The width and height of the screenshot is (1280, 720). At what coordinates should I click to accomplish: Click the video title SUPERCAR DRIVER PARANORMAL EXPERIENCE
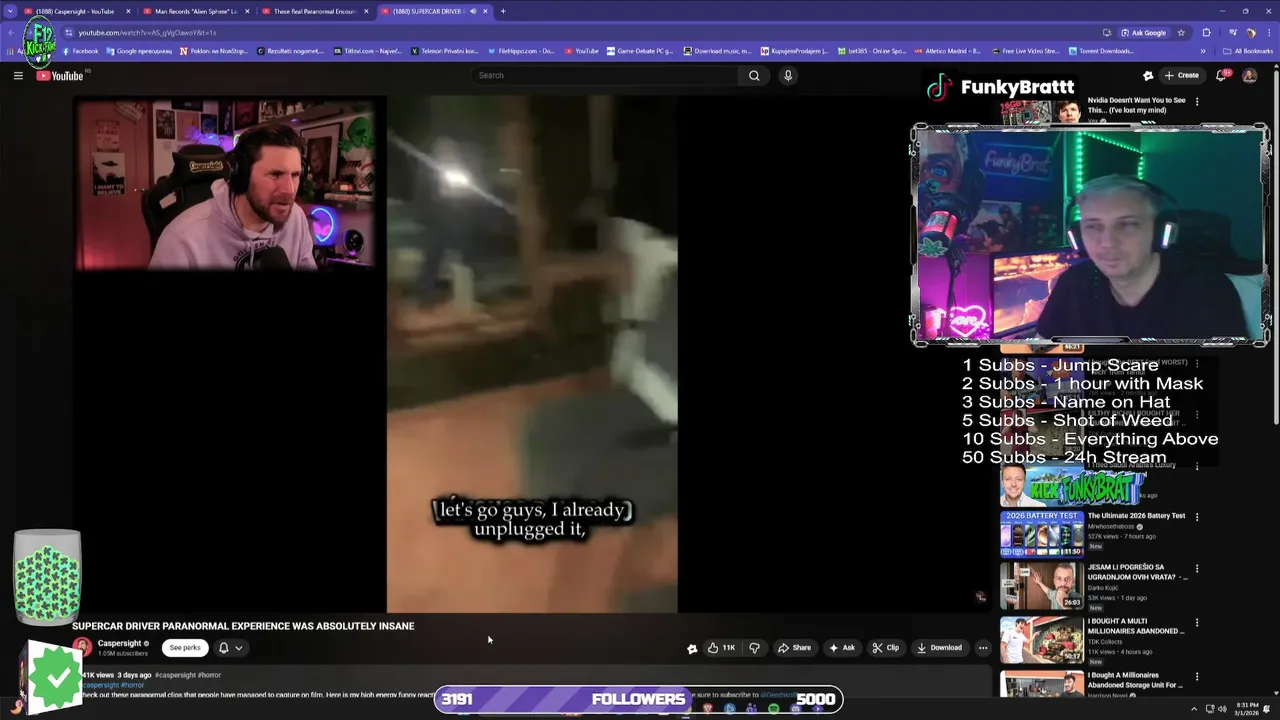click(243, 626)
